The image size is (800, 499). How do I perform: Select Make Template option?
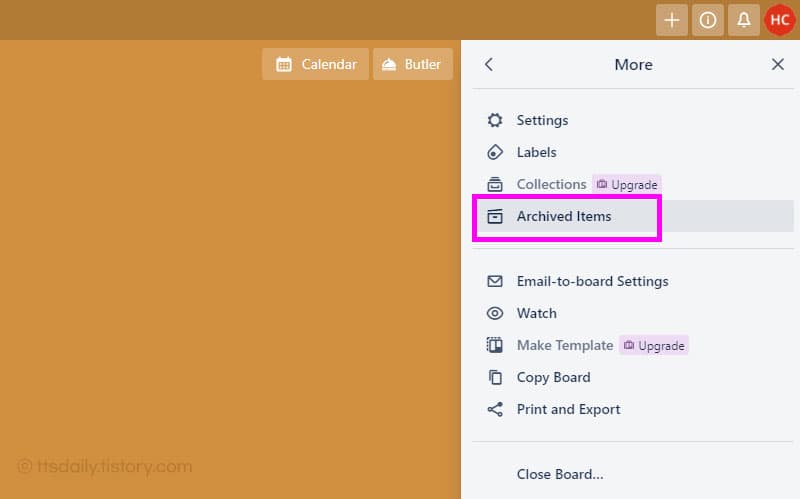tap(565, 345)
